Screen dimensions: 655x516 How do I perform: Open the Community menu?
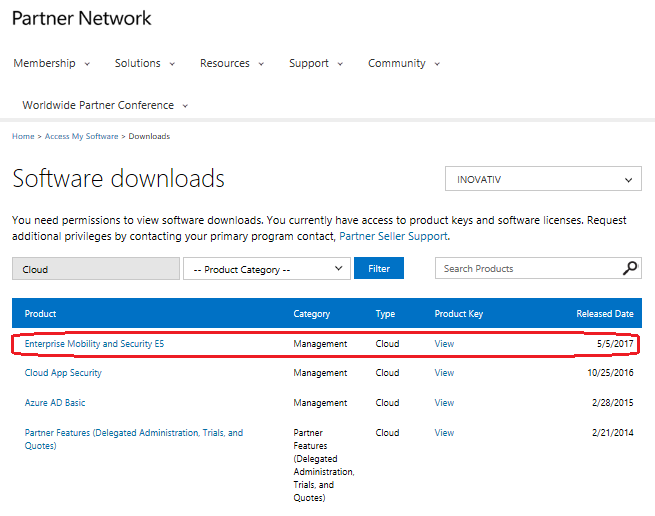(403, 63)
